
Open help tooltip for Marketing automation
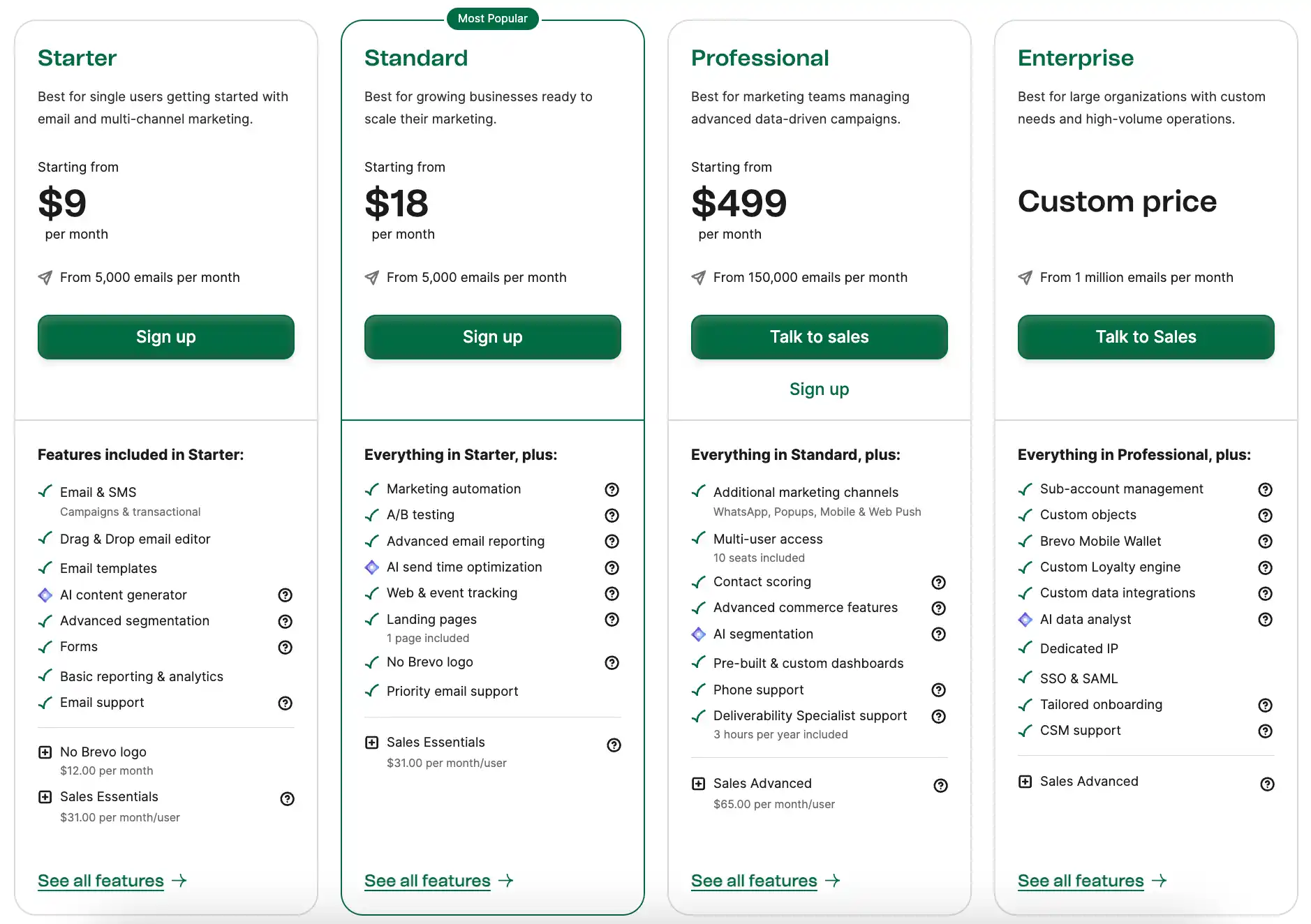pos(612,489)
